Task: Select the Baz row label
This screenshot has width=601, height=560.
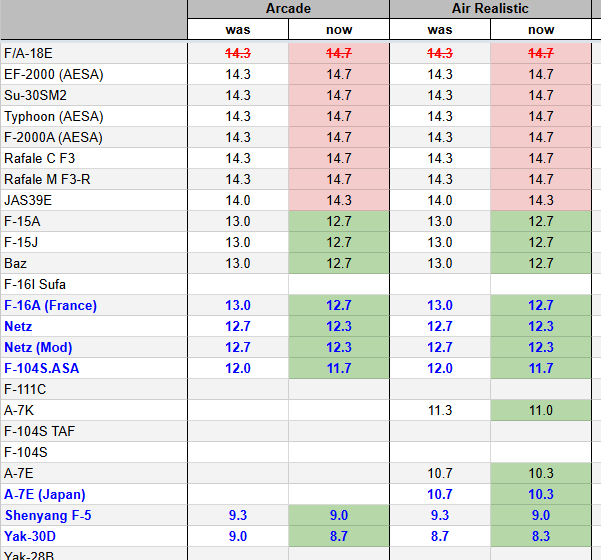Action: [x=93, y=263]
